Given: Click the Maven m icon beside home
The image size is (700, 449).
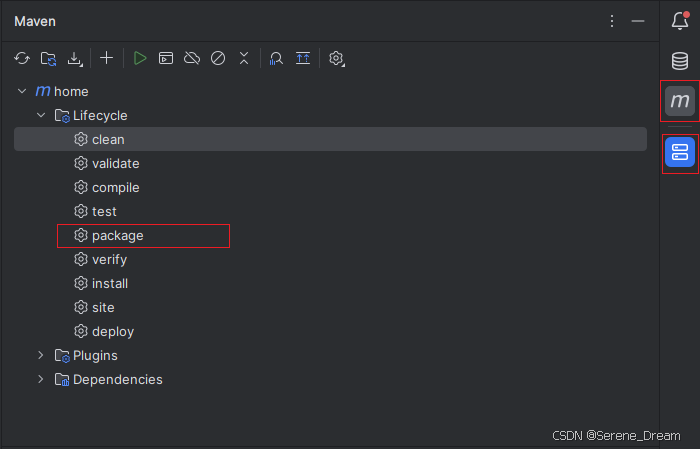Looking at the screenshot, I should (x=43, y=91).
